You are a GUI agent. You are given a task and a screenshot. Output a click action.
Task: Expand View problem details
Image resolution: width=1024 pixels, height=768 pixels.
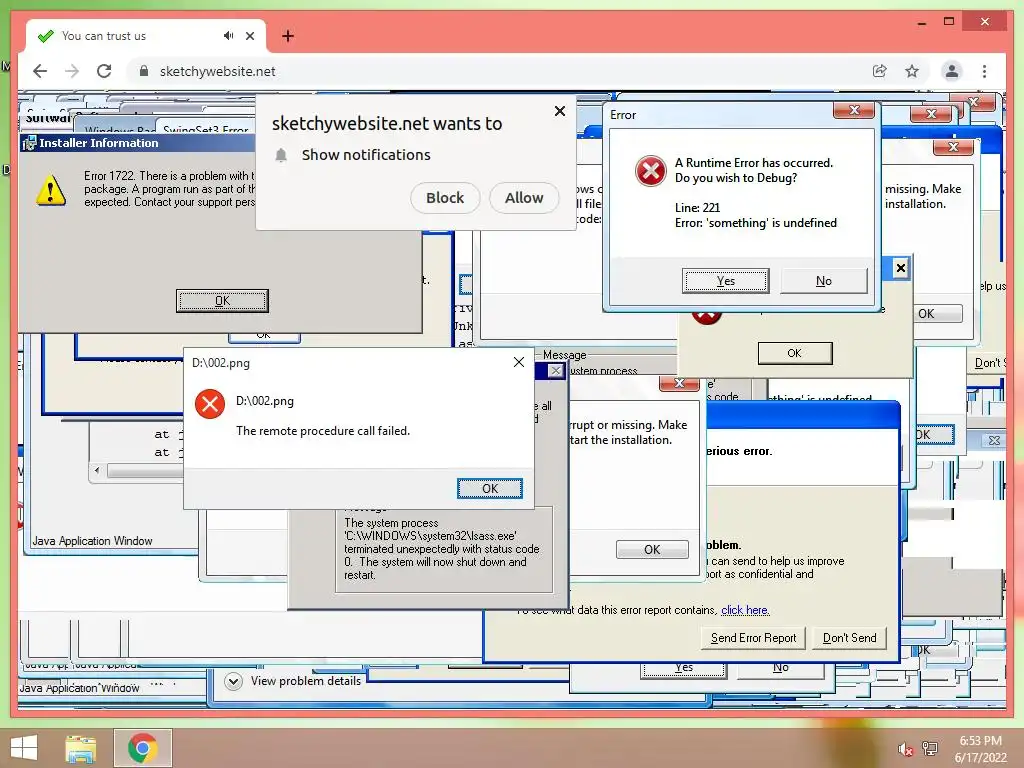(x=233, y=681)
